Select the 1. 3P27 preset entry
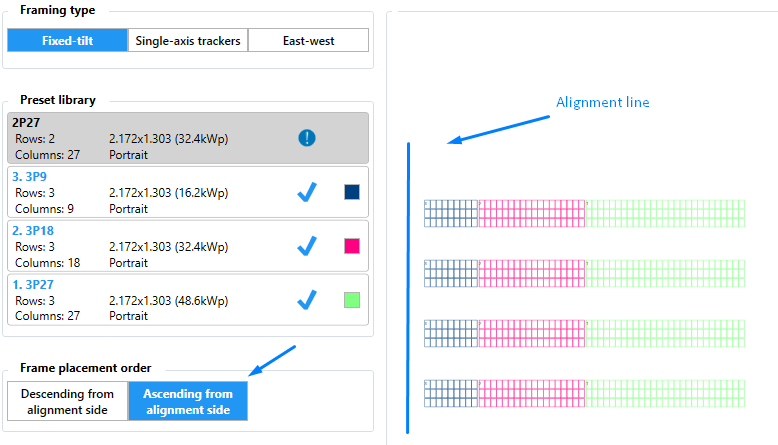Image resolution: width=778 pixels, height=445 pixels. pos(150,299)
